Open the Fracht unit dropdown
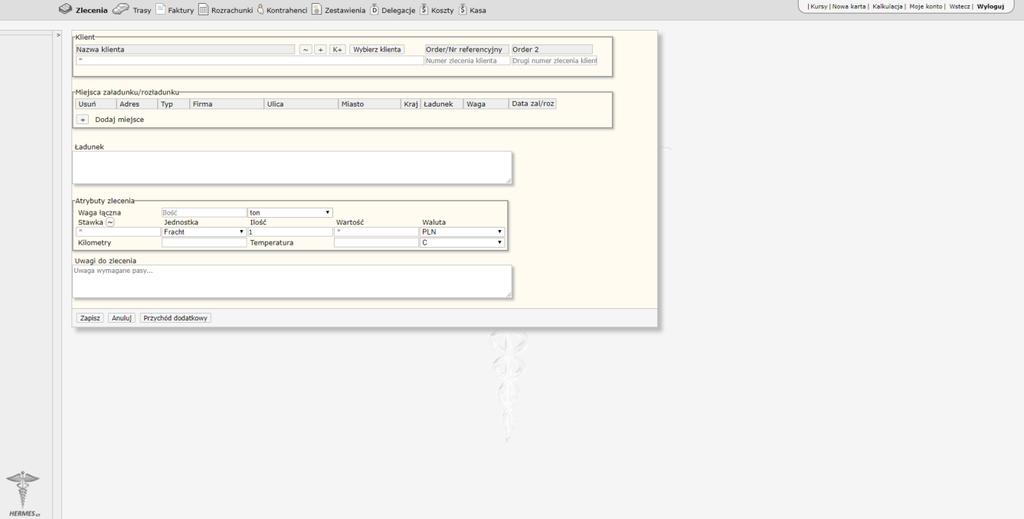 tap(204, 232)
